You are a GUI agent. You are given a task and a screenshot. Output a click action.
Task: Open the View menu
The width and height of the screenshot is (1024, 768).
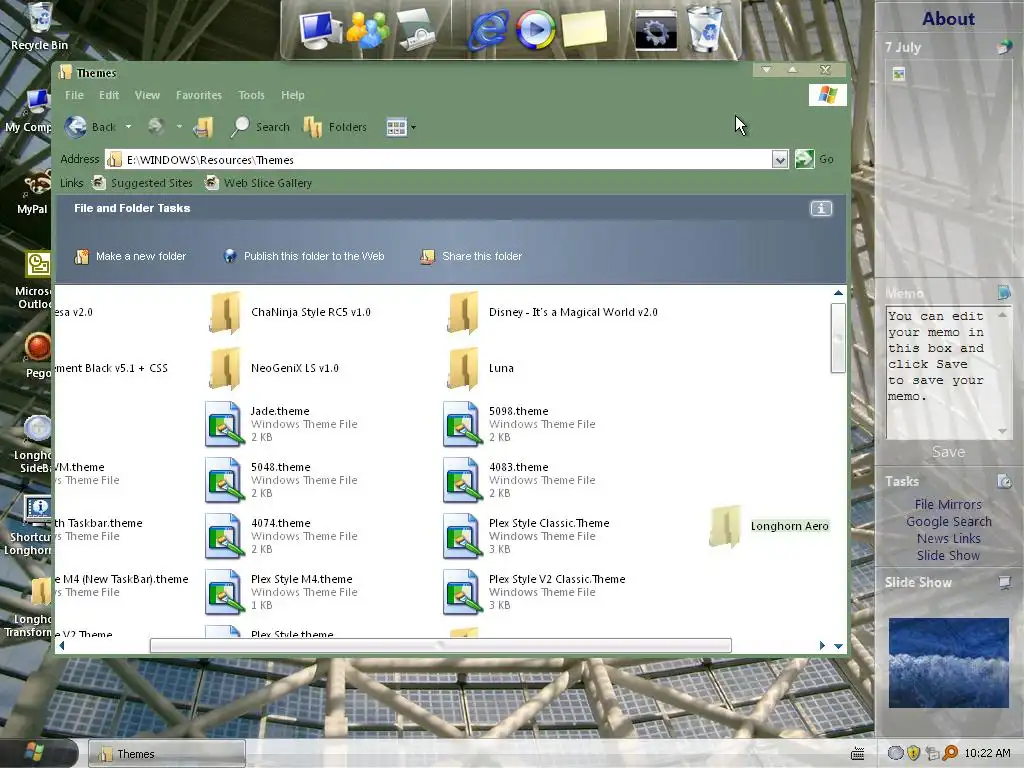point(147,95)
